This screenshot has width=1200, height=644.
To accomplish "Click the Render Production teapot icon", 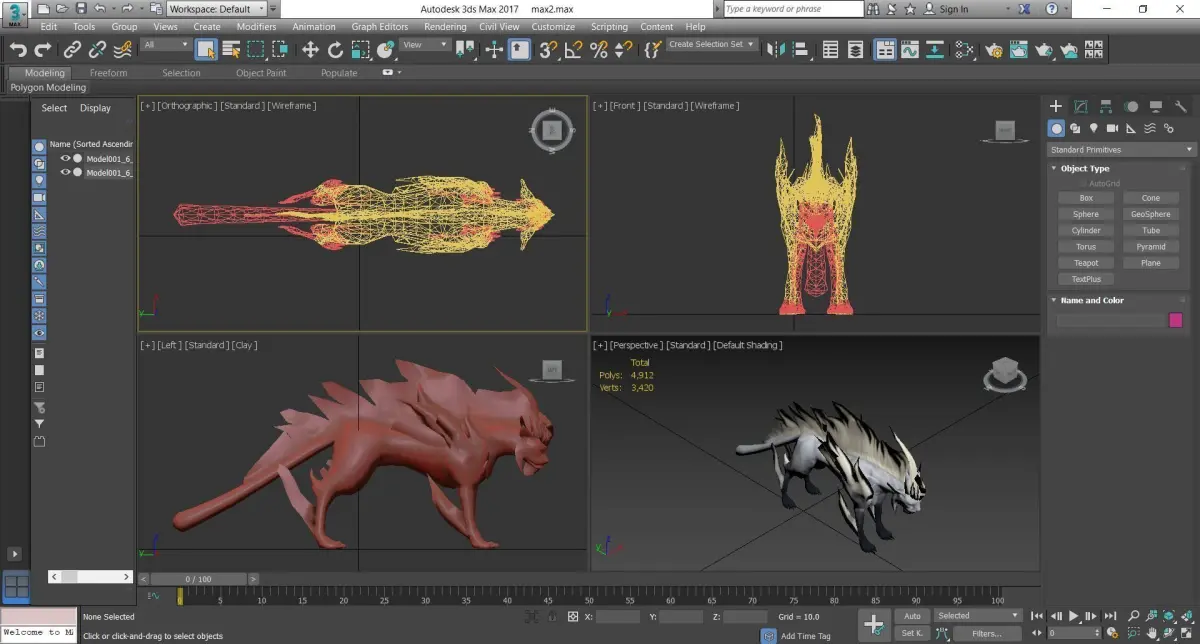I will coord(1044,49).
